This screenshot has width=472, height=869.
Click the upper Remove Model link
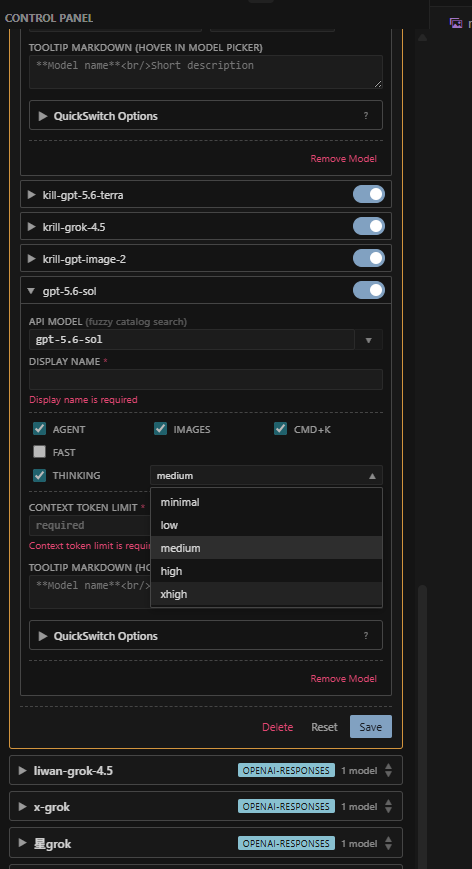click(x=343, y=159)
